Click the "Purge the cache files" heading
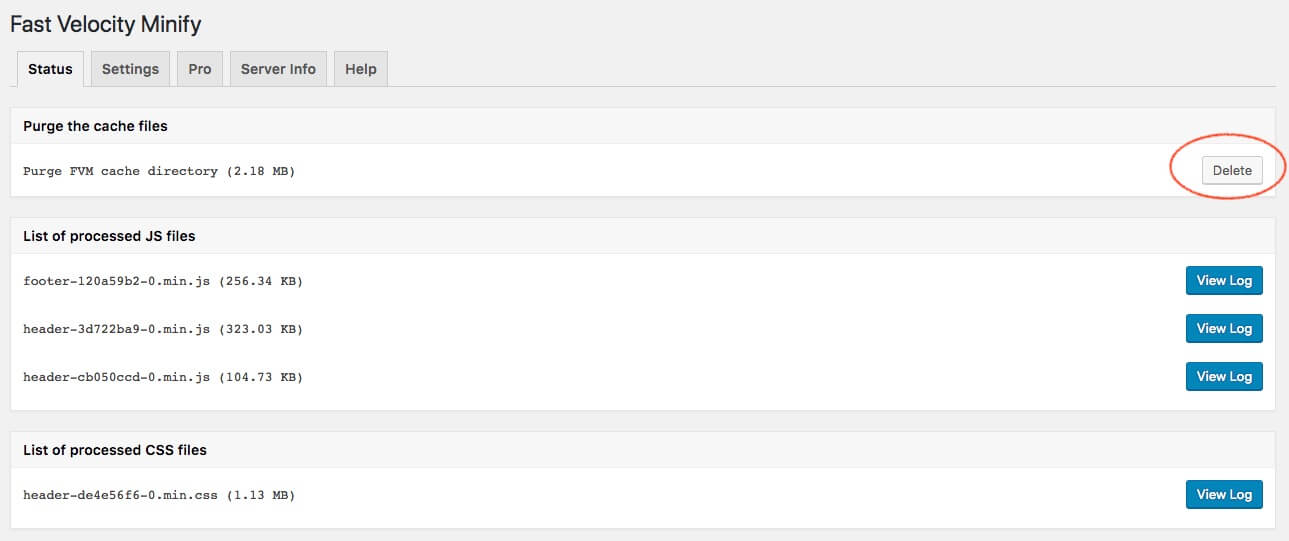Viewport: 1289px width, 541px height. pyautogui.click(x=95, y=126)
